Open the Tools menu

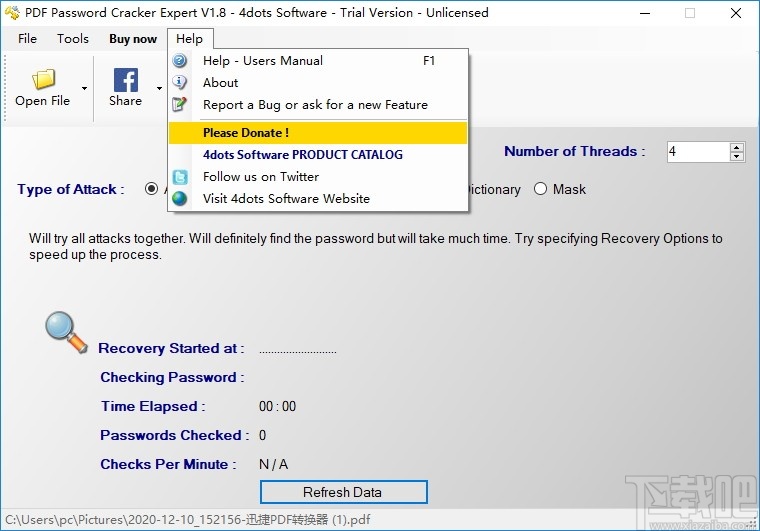coord(73,39)
